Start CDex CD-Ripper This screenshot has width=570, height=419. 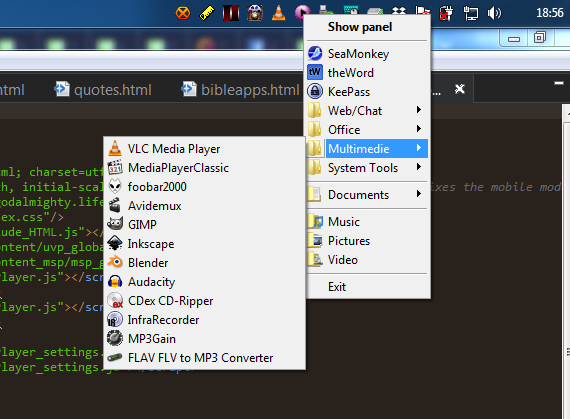click(x=204, y=301)
